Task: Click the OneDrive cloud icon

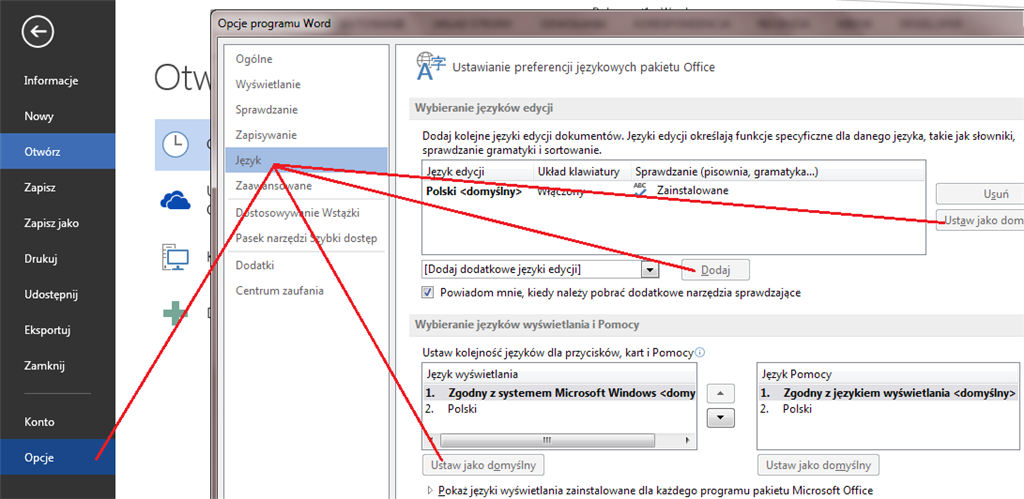Action: coord(175,201)
